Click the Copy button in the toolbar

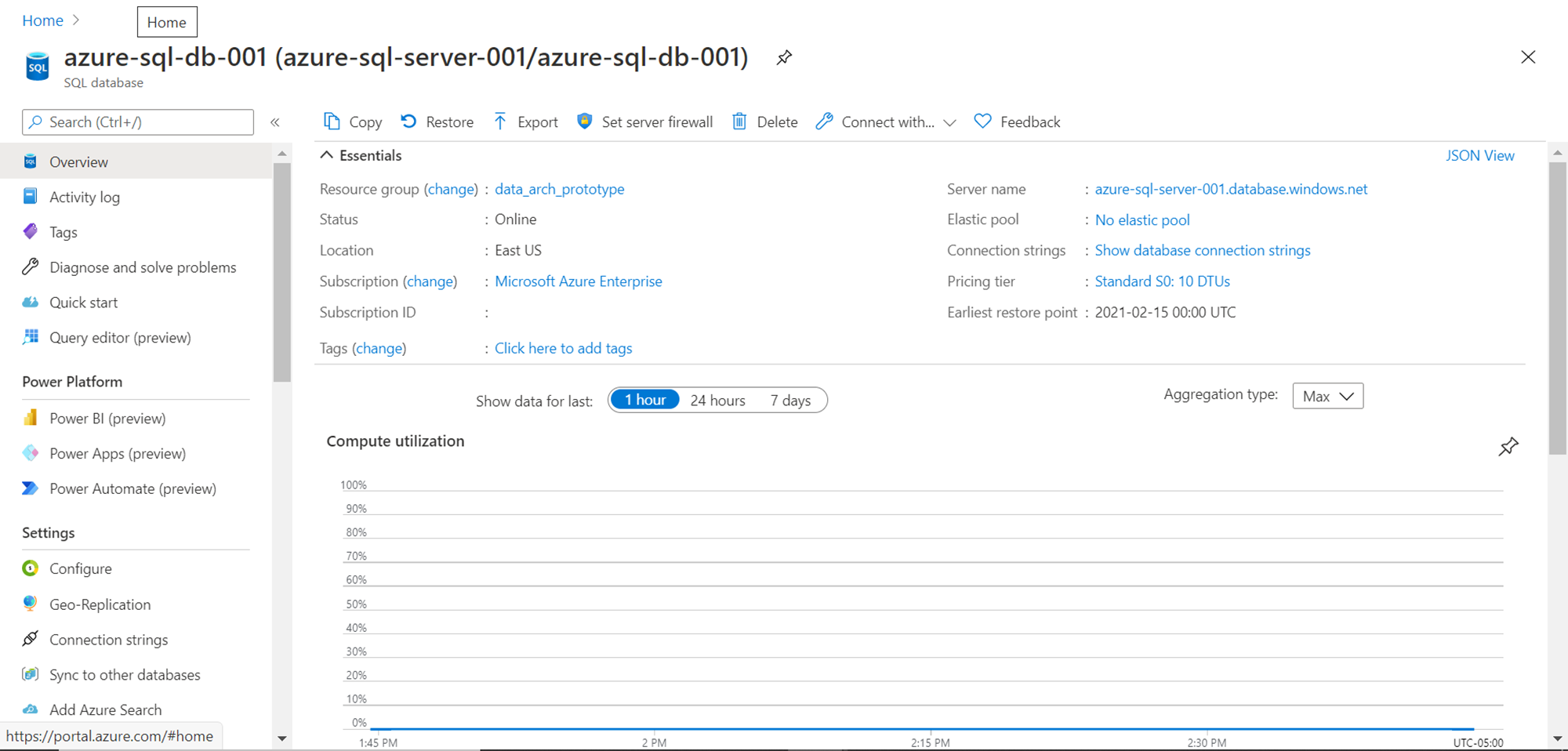pyautogui.click(x=353, y=122)
